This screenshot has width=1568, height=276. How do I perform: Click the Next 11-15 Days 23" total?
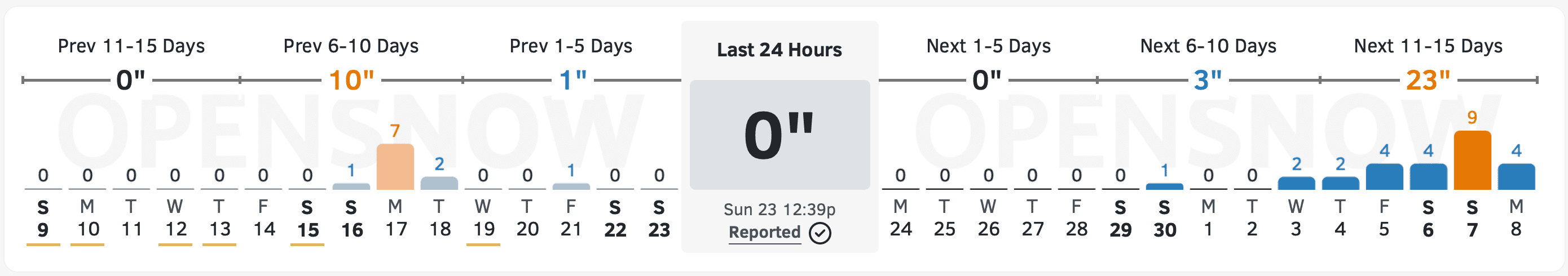pyautogui.click(x=1428, y=80)
